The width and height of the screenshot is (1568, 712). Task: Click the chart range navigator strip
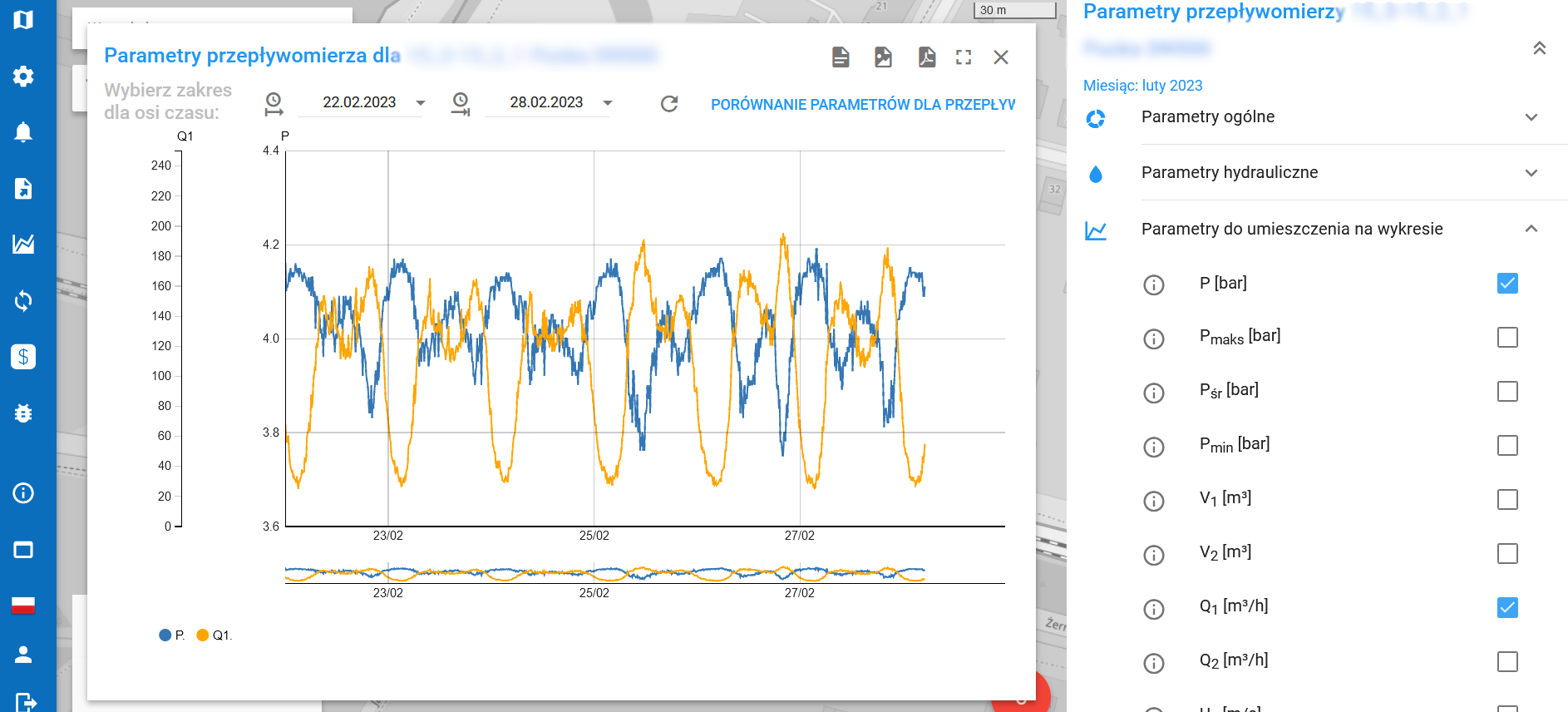click(x=604, y=573)
